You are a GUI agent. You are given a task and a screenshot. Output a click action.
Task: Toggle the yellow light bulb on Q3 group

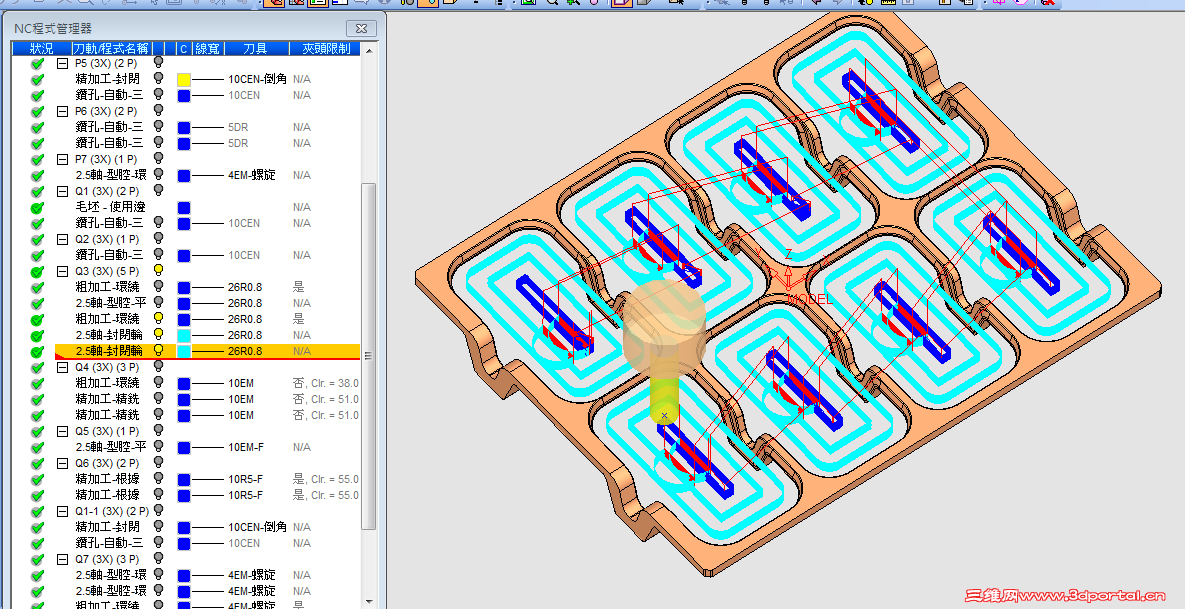point(158,270)
